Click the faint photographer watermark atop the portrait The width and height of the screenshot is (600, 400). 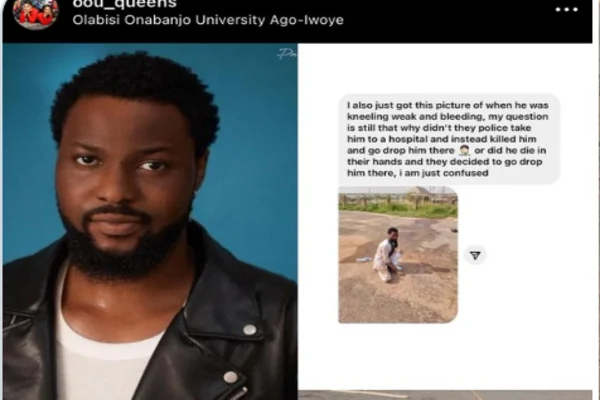(287, 54)
